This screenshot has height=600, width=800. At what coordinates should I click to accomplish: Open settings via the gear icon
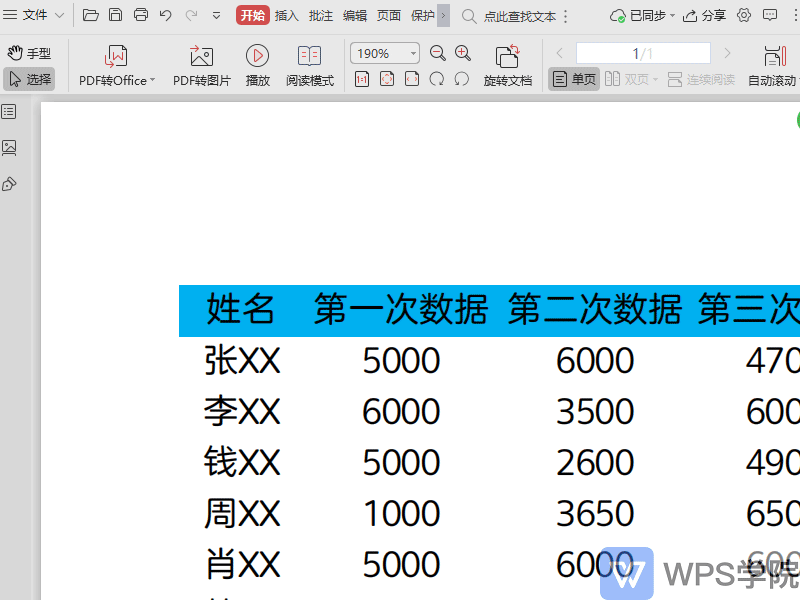coord(744,15)
